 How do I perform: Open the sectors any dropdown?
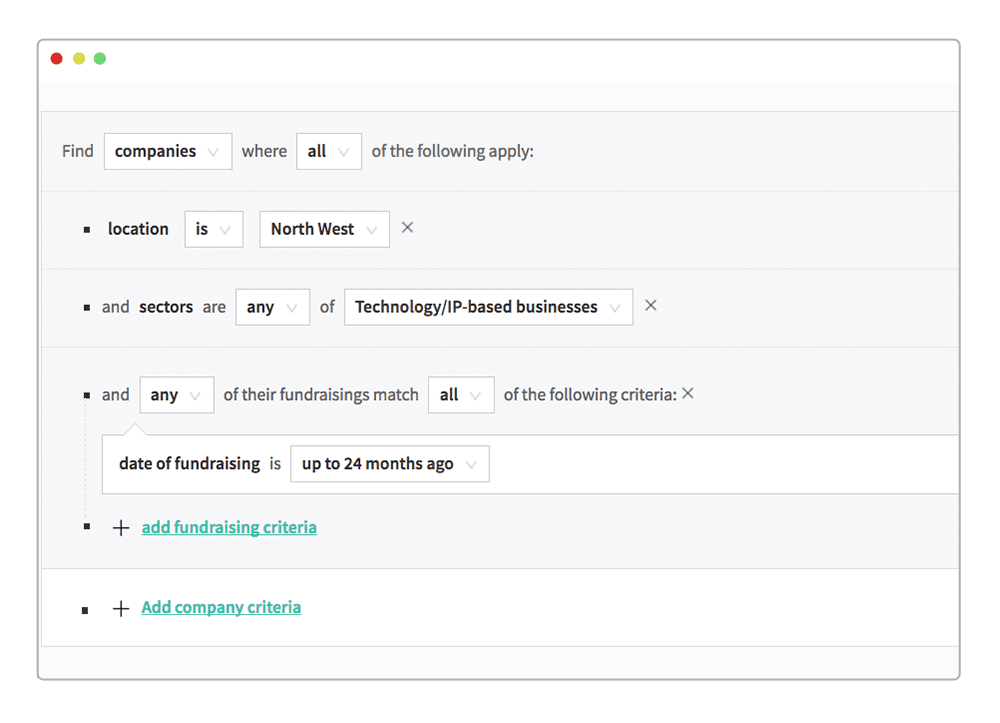272,307
